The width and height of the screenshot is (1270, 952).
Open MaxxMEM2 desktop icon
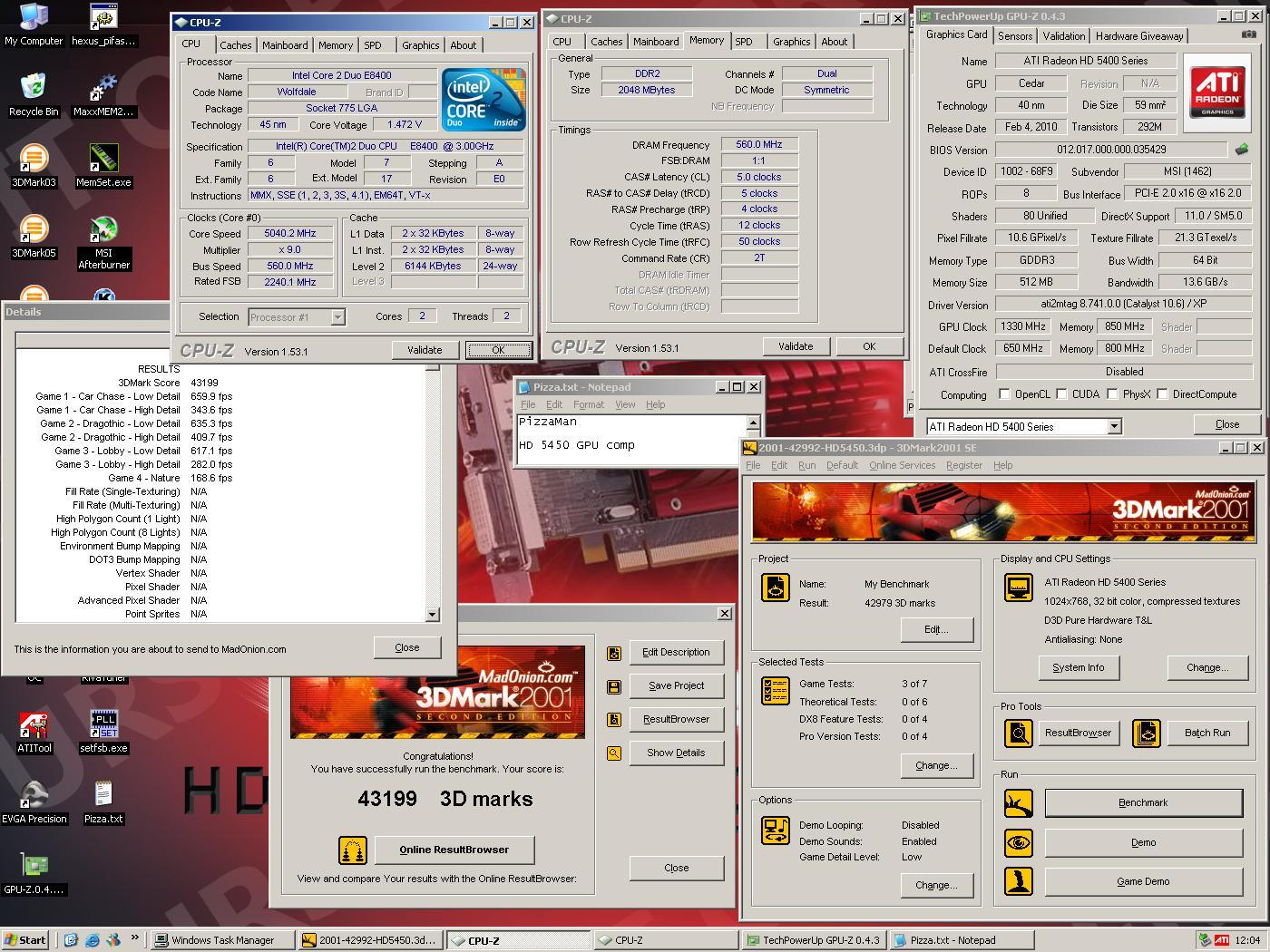(x=103, y=95)
